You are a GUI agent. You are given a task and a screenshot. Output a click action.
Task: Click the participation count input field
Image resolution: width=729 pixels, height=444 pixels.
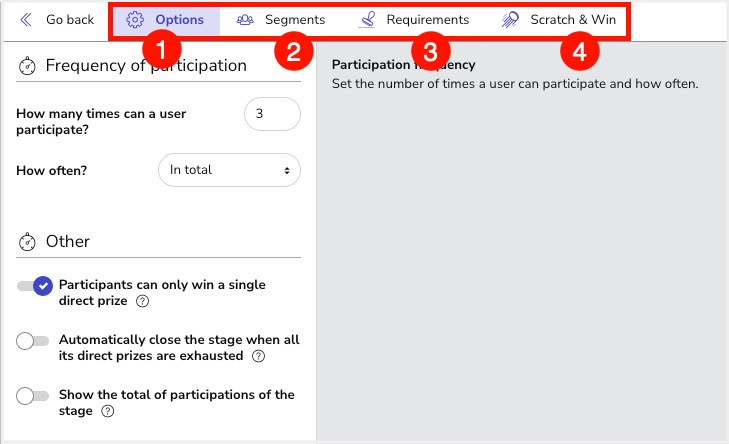pyautogui.click(x=271, y=114)
